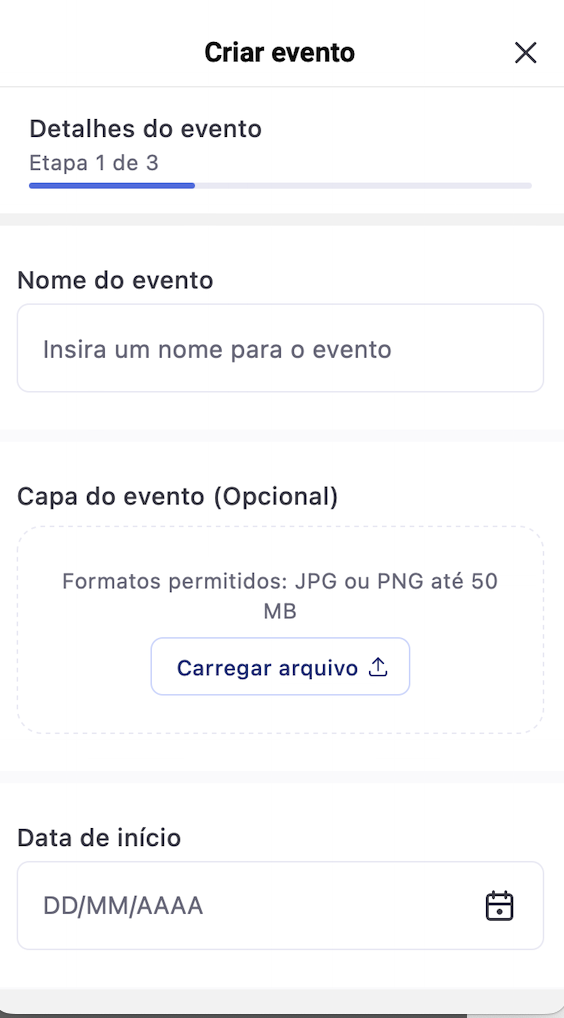Click the Criar evento dialog title
This screenshot has width=564, height=1018.
pyautogui.click(x=280, y=53)
